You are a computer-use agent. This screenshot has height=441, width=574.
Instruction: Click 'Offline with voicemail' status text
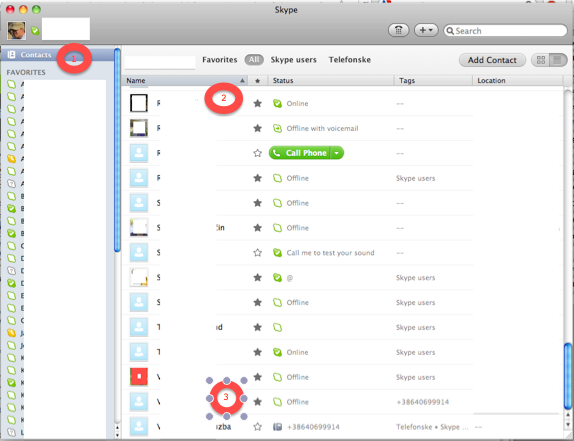coord(322,128)
